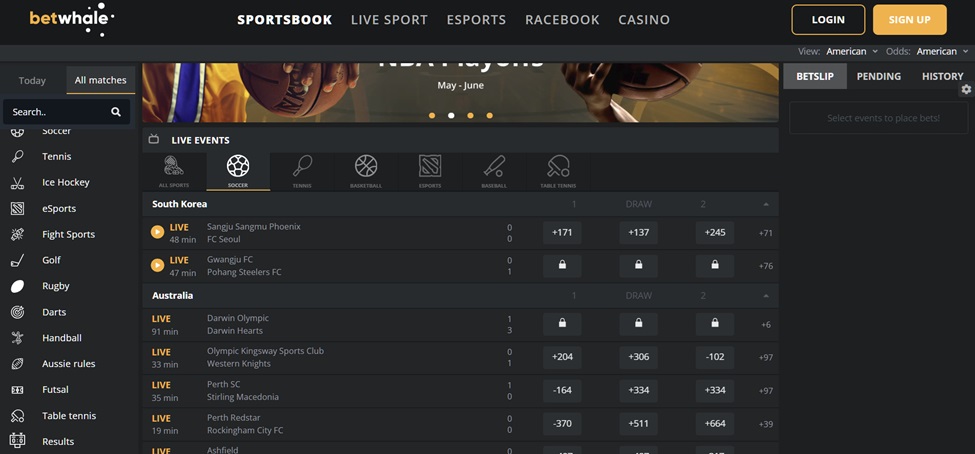Open the Odds American dropdown
The width and height of the screenshot is (975, 454).
coord(941,51)
